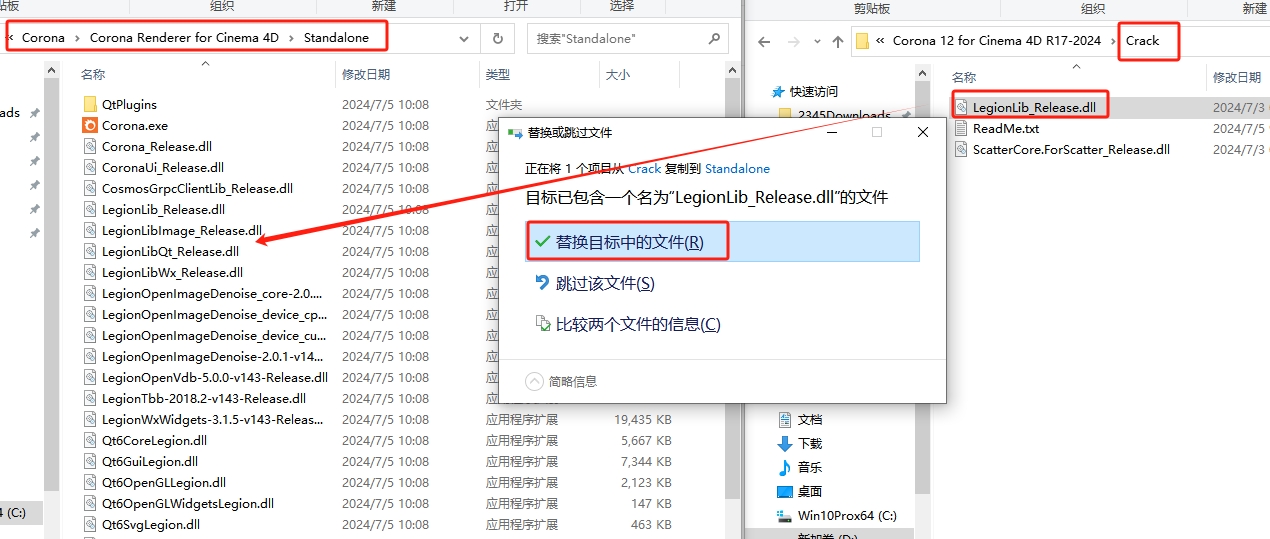Open Documents (文档) in the navigation pane
Image resolution: width=1270 pixels, height=539 pixels.
(x=809, y=420)
